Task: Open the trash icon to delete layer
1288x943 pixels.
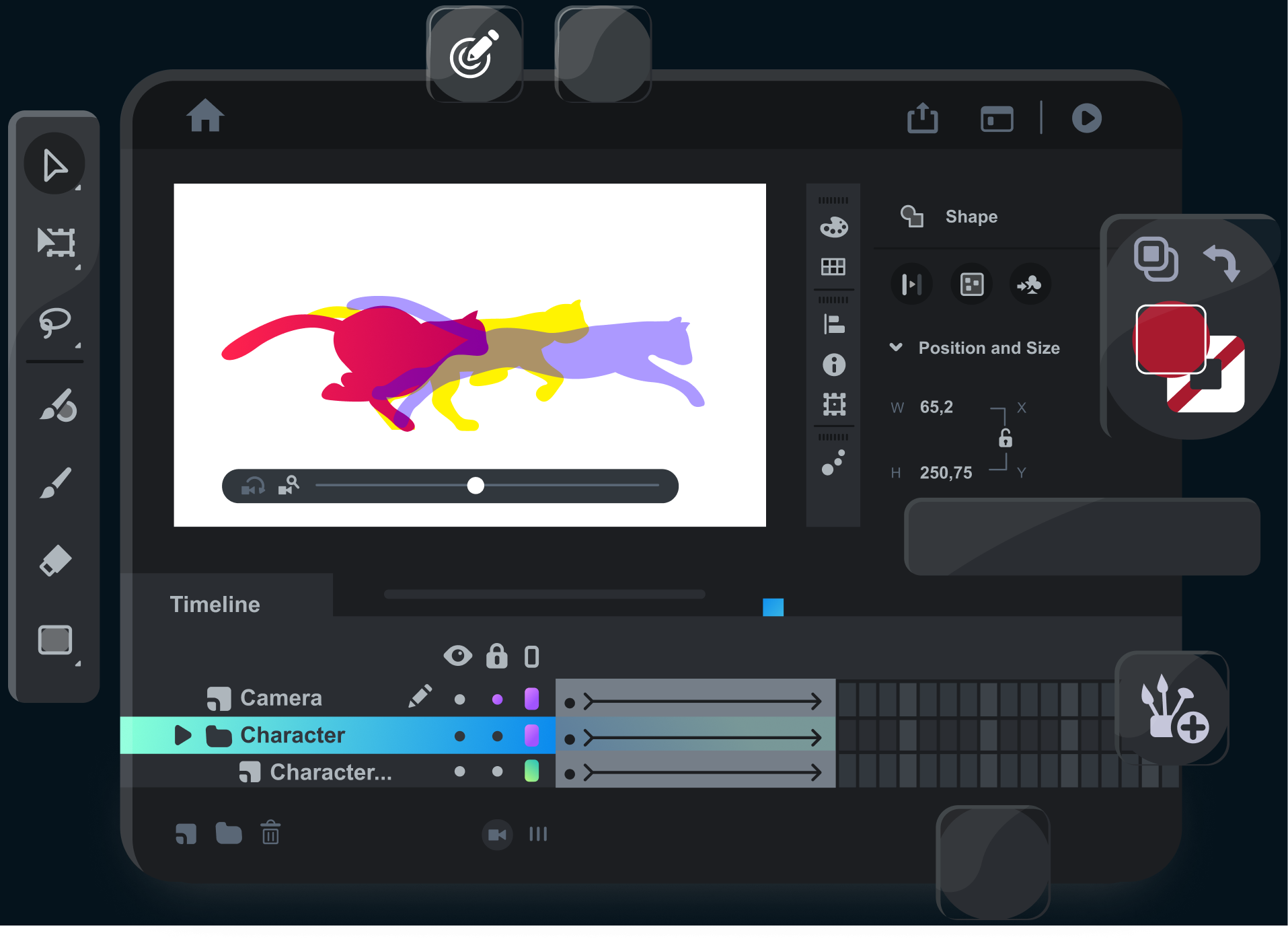Action: click(x=270, y=834)
